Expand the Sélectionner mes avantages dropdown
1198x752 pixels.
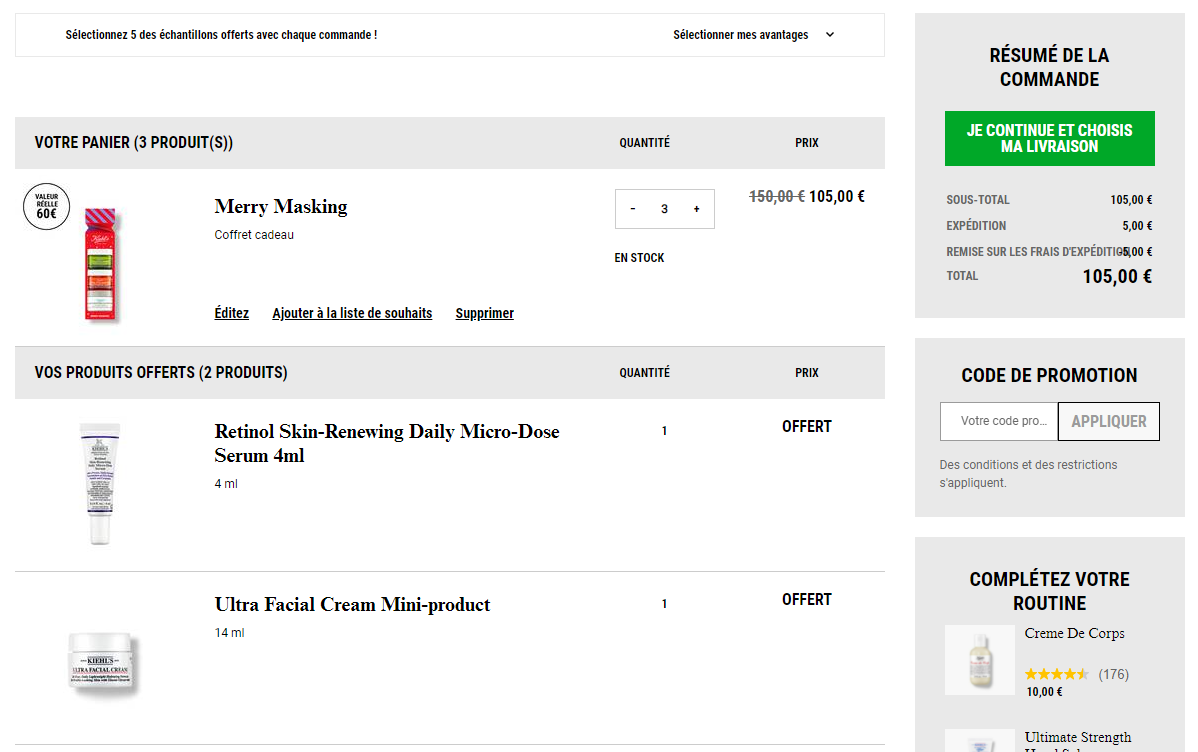[753, 34]
